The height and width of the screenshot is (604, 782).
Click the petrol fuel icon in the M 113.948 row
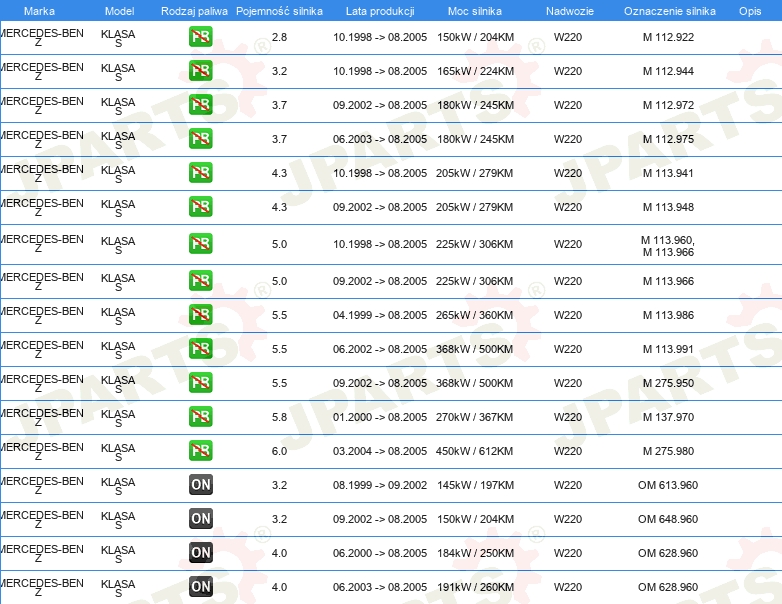[200, 206]
